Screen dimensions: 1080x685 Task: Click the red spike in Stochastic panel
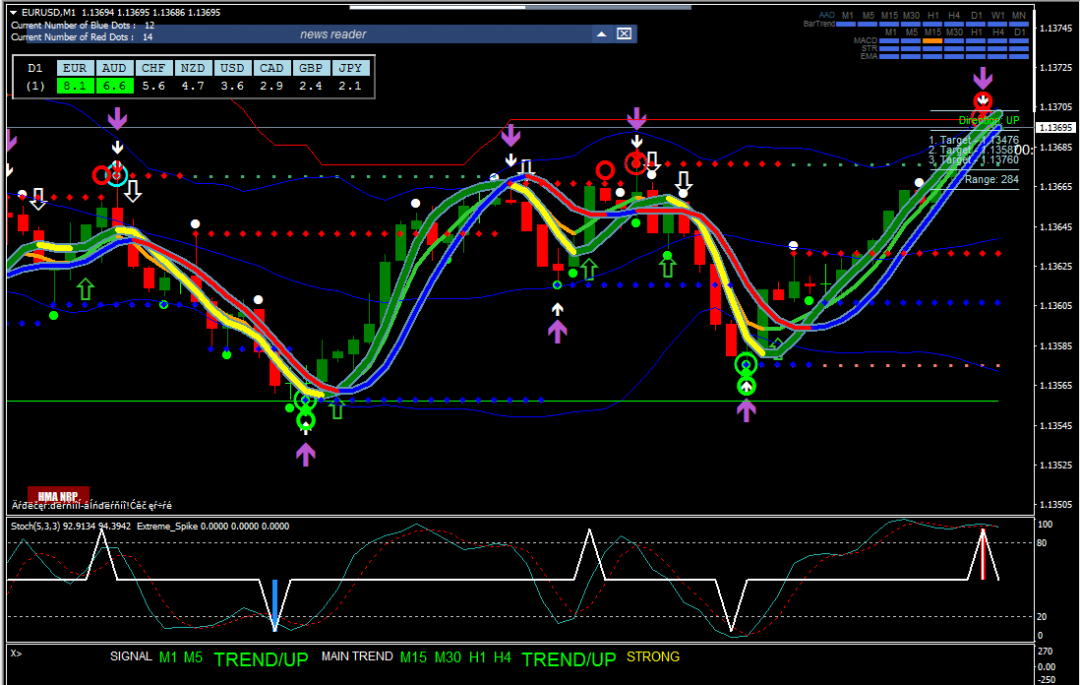coord(983,555)
